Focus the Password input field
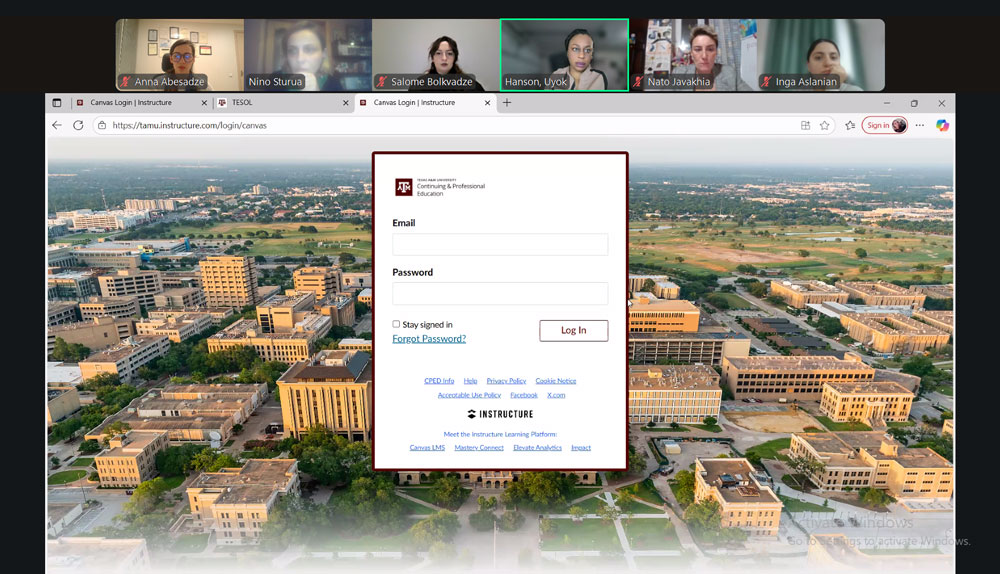The width and height of the screenshot is (1000, 574). [500, 293]
